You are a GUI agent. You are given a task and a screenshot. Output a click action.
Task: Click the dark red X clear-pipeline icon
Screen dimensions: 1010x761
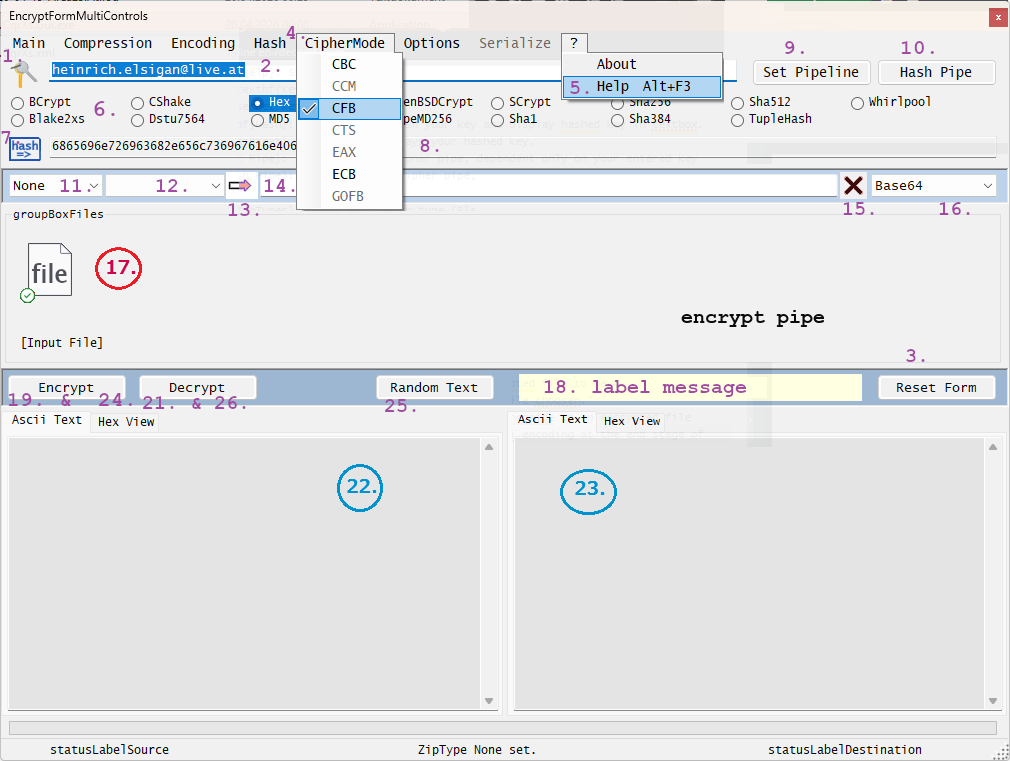coord(853,186)
